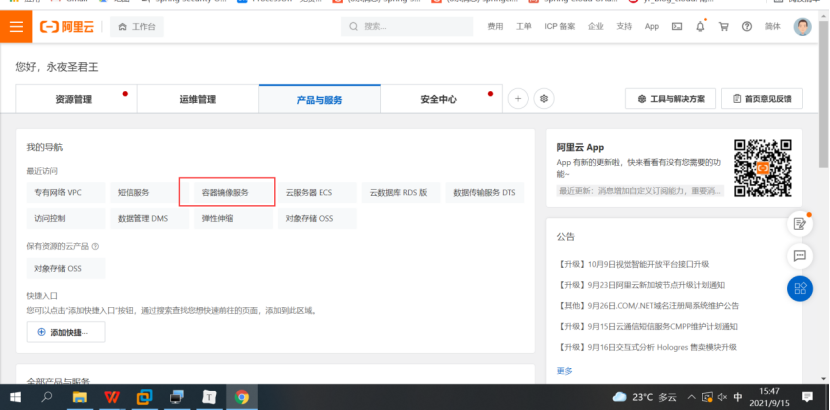
Task: Open 弹性伸缩 shortcut
Action: [233, 218]
